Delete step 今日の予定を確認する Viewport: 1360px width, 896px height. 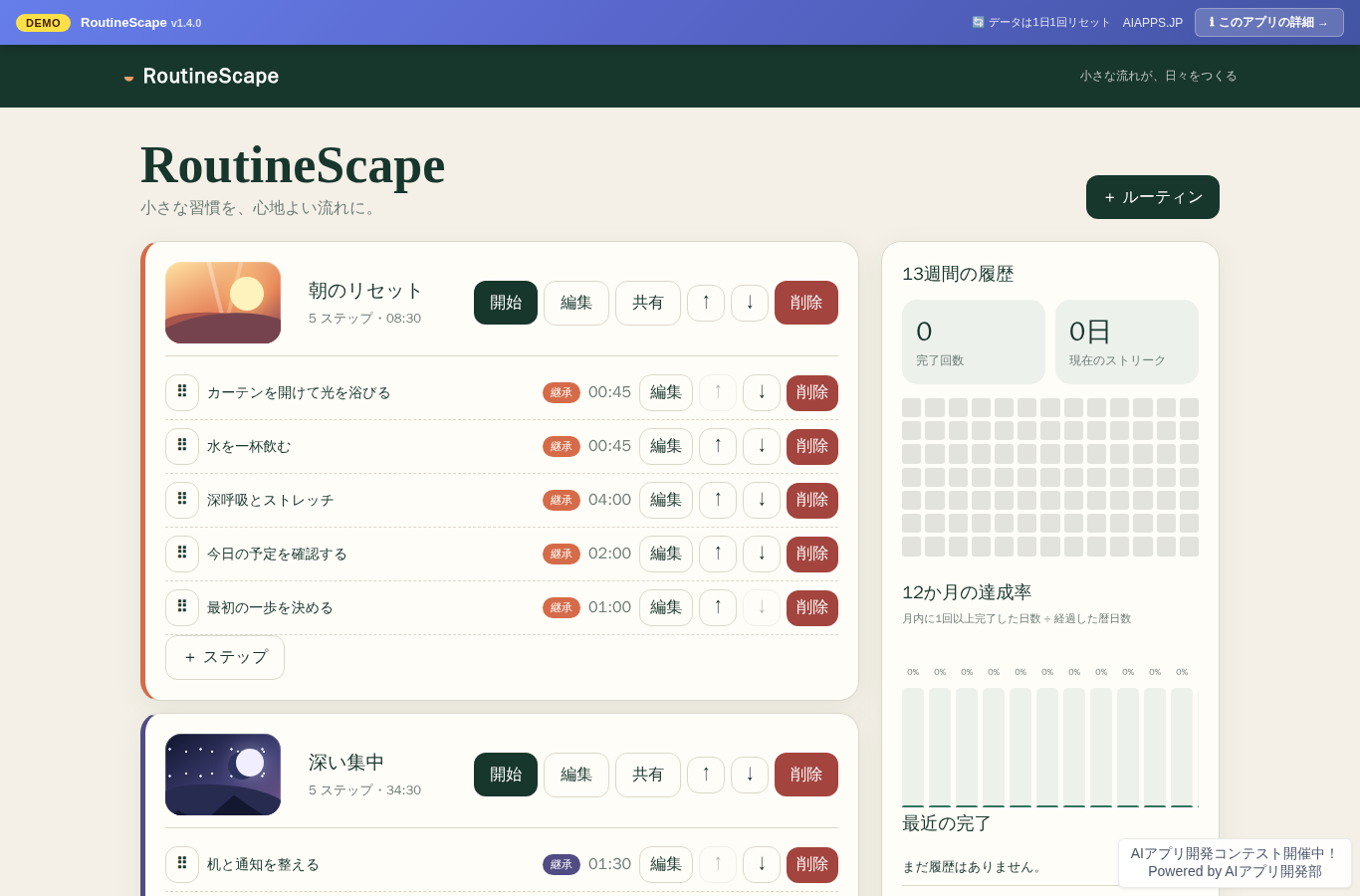tap(812, 554)
